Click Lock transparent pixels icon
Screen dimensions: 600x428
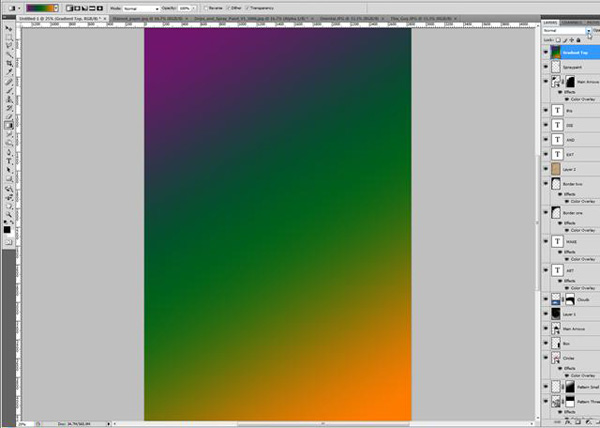[x=558, y=40]
